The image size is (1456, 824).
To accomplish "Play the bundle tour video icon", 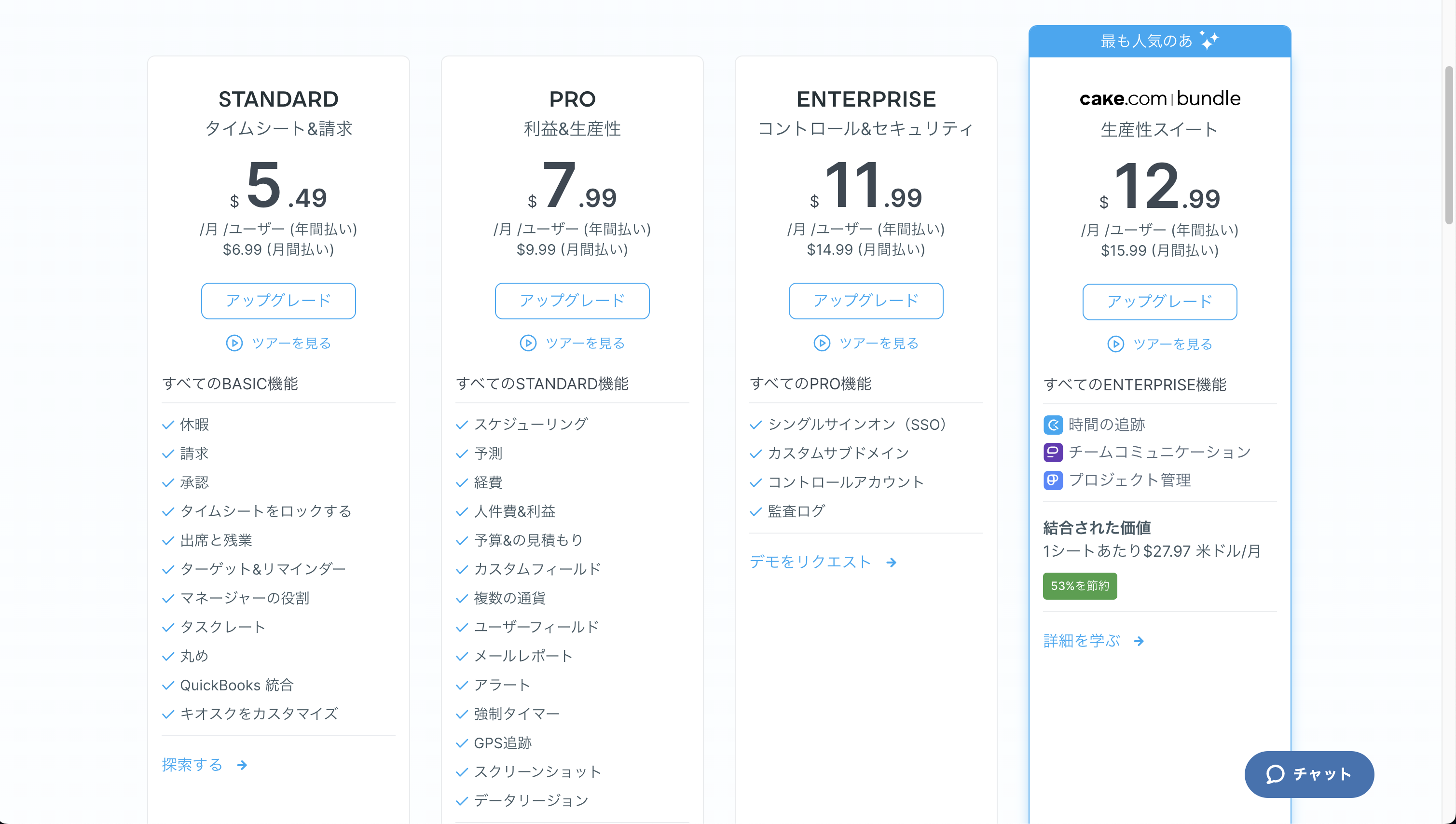I will [x=1115, y=343].
